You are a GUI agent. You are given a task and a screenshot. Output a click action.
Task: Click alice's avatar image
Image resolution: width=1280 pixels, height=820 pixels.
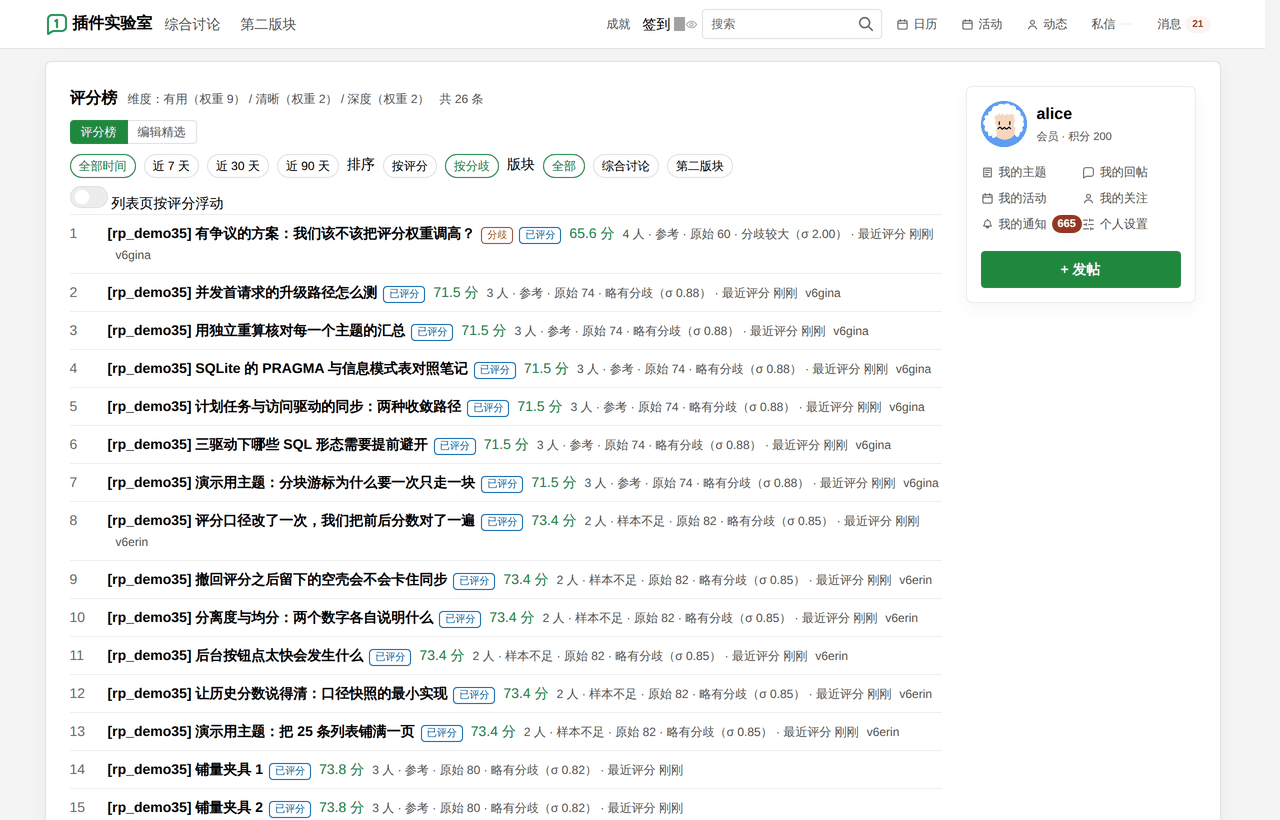(1004, 124)
